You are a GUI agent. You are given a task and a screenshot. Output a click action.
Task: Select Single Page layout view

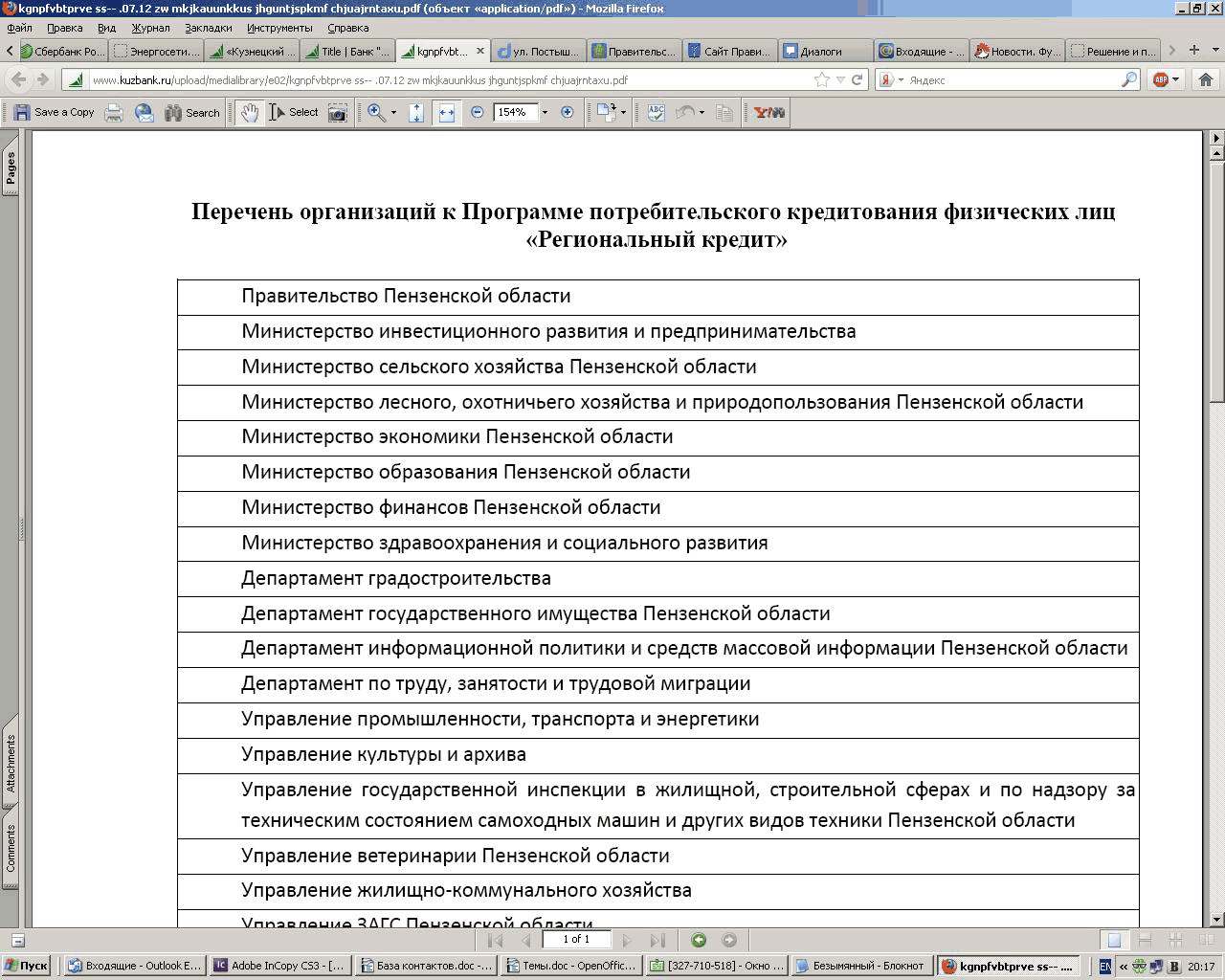(1114, 940)
